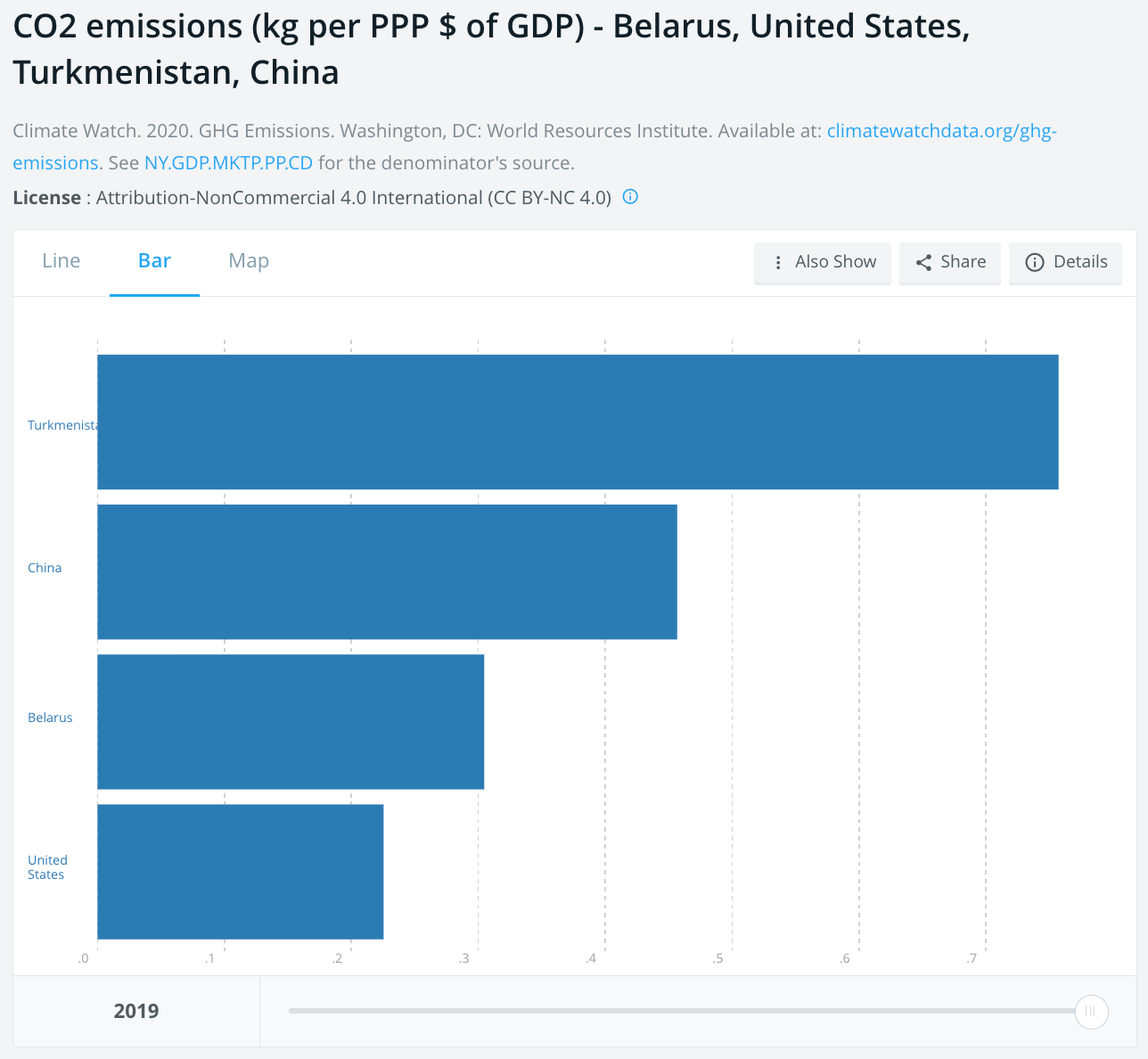Click the three-dot Also Show icon
This screenshot has width=1148, height=1059.
[778, 262]
